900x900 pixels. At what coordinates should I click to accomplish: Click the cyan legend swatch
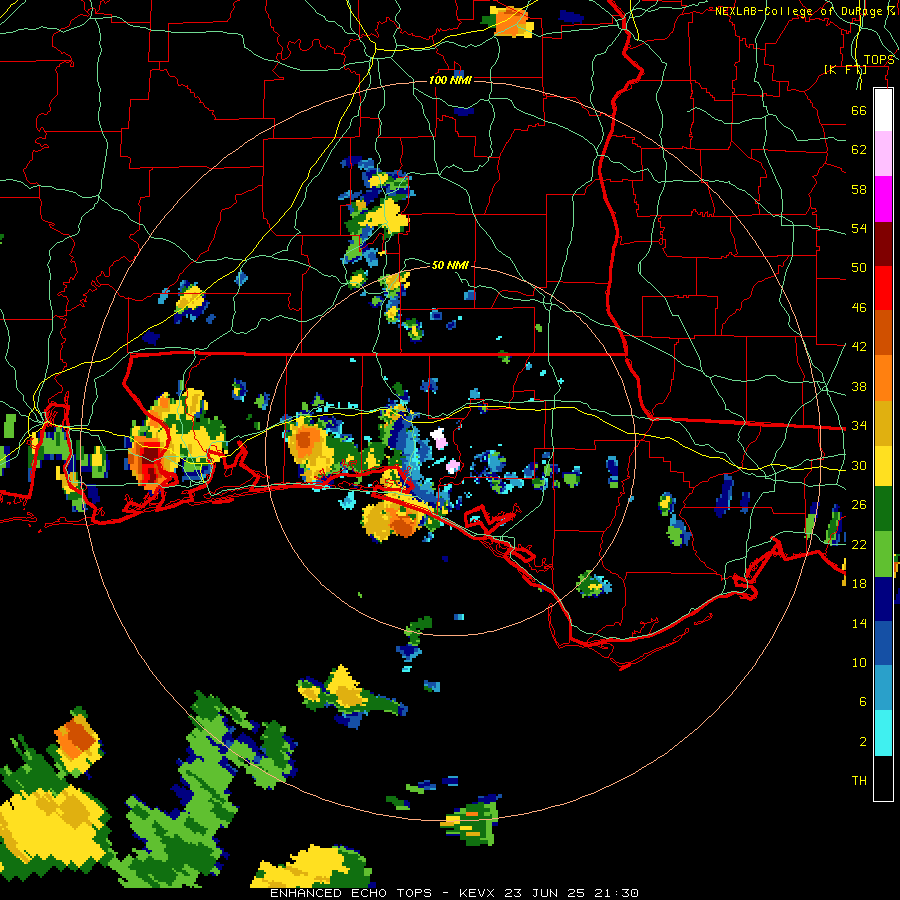883,733
